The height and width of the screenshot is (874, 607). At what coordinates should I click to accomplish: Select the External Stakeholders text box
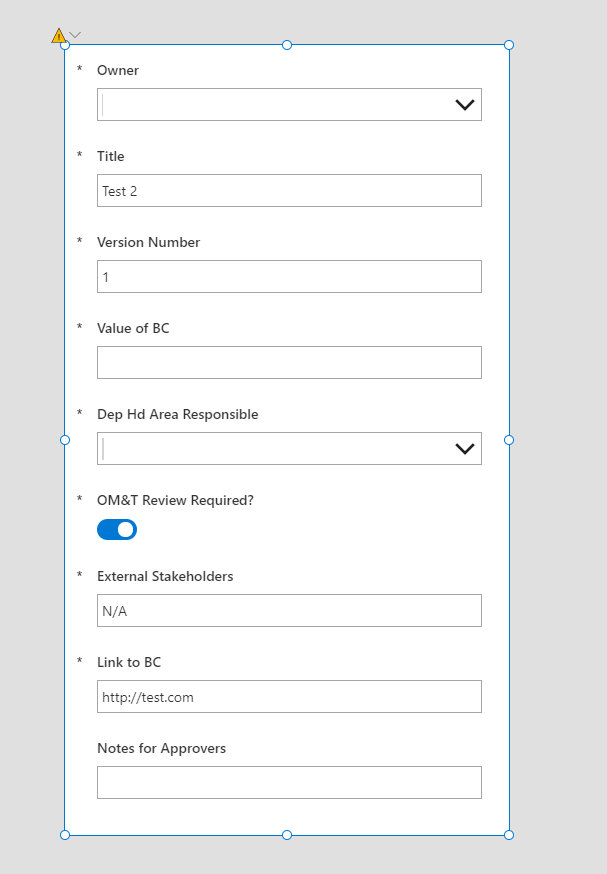pyautogui.click(x=289, y=611)
